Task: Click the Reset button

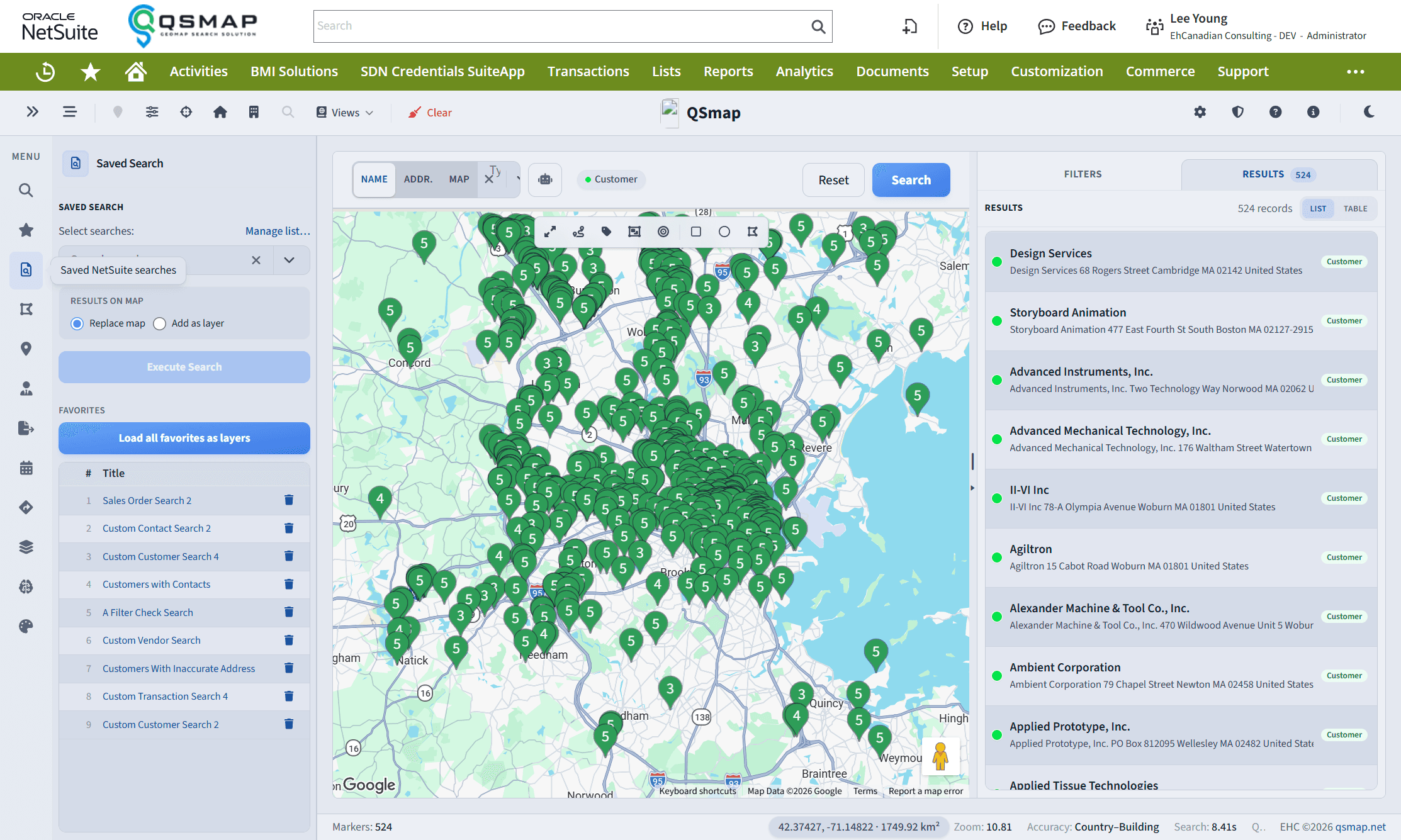Action: pos(833,180)
